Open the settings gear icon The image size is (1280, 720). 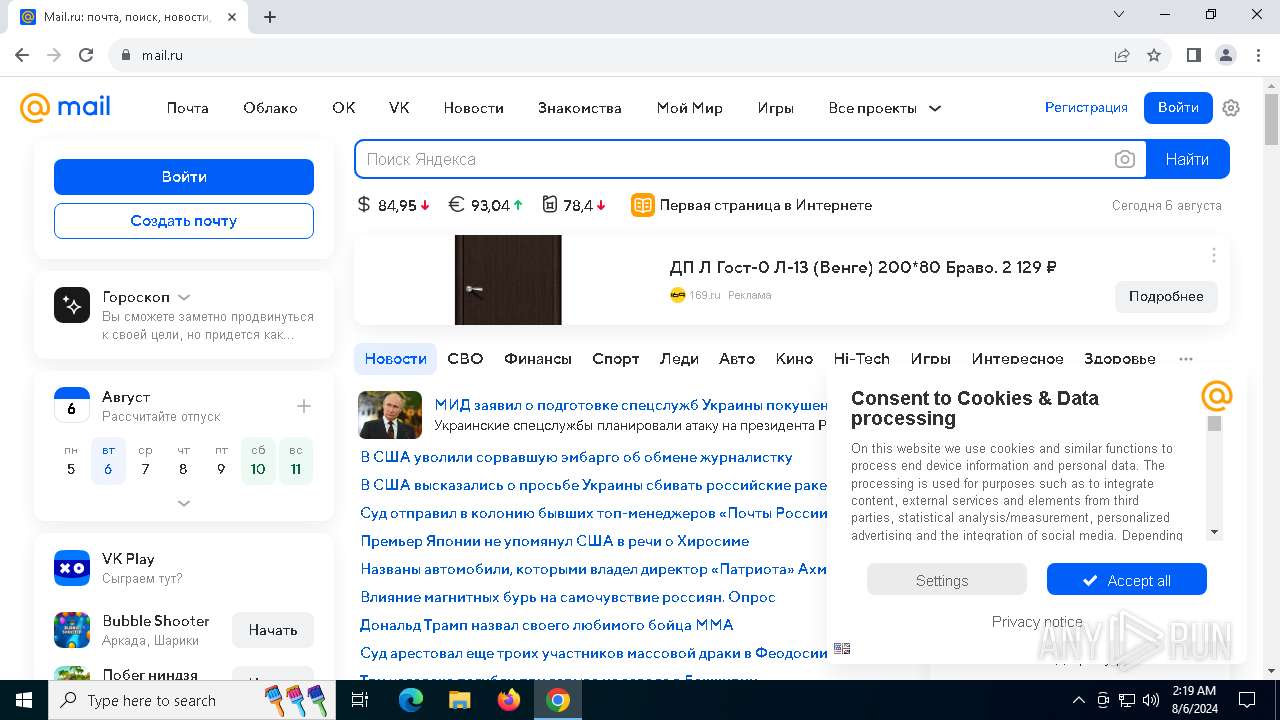coord(1231,108)
